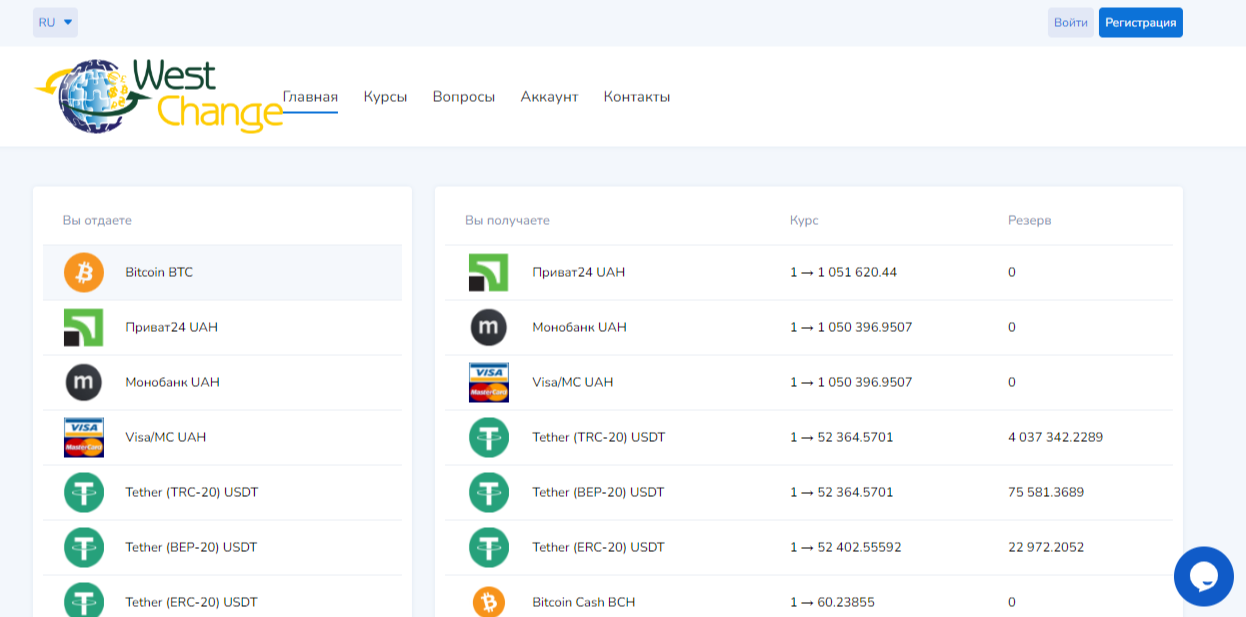Click rate 1 → 52 402.55592
This screenshot has height=617, width=1246.
[x=846, y=547]
